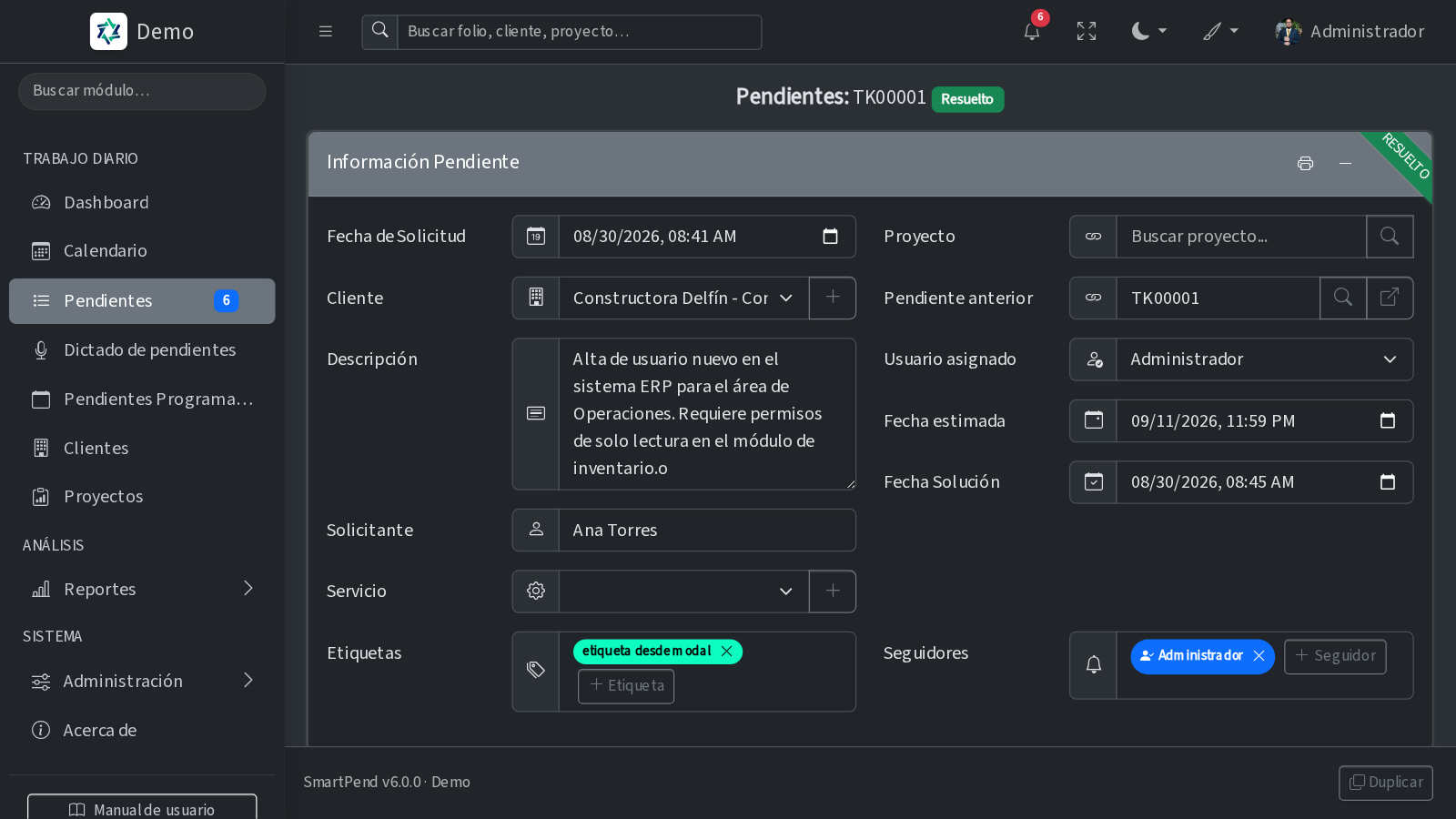1456x819 pixels.
Task: Open the notifications bell
Action: (1032, 31)
